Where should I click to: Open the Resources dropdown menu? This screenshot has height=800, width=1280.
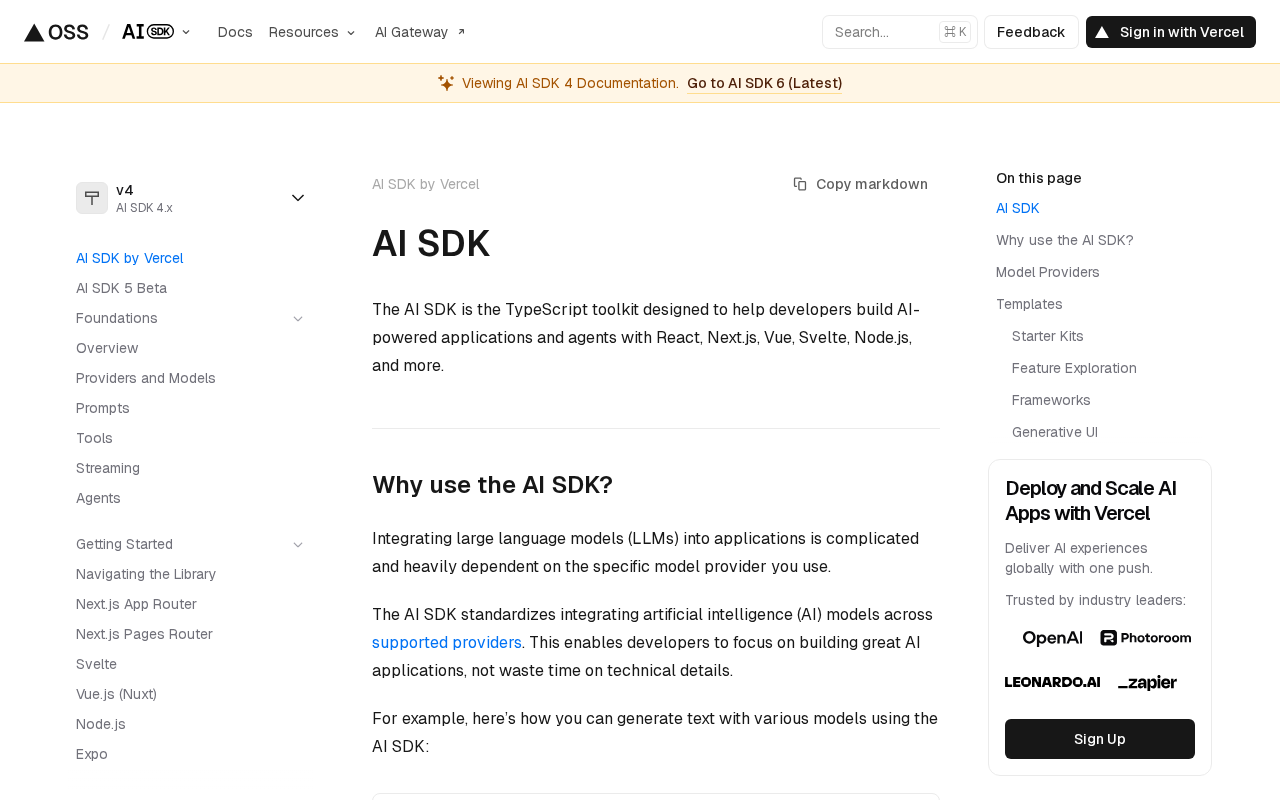point(312,32)
